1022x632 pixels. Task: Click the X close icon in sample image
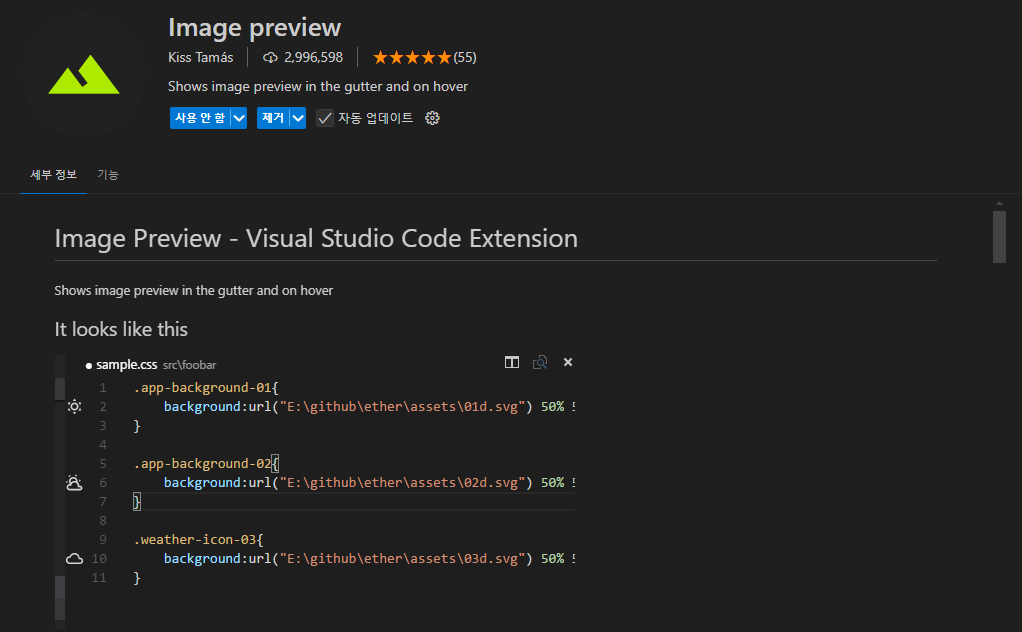pos(568,362)
